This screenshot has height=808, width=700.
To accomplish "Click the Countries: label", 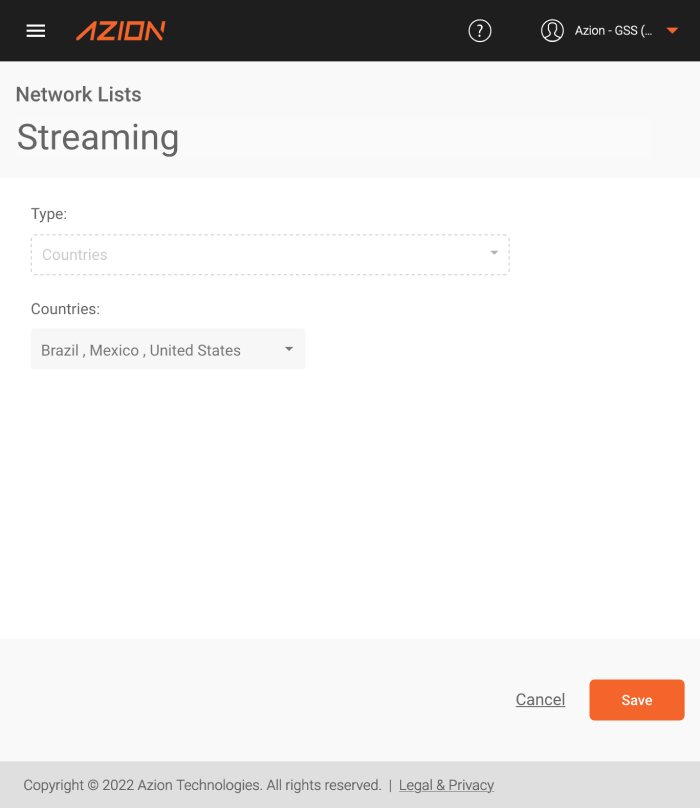I will 65,309.
